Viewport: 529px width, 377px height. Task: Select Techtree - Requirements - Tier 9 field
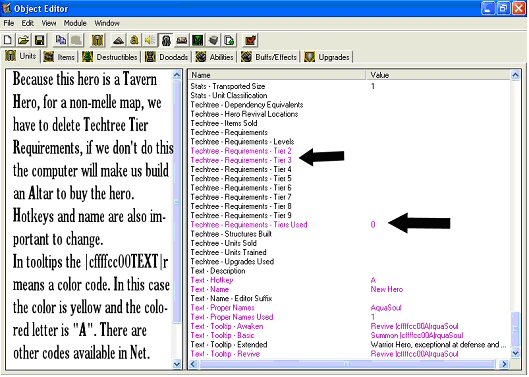tap(350, 215)
